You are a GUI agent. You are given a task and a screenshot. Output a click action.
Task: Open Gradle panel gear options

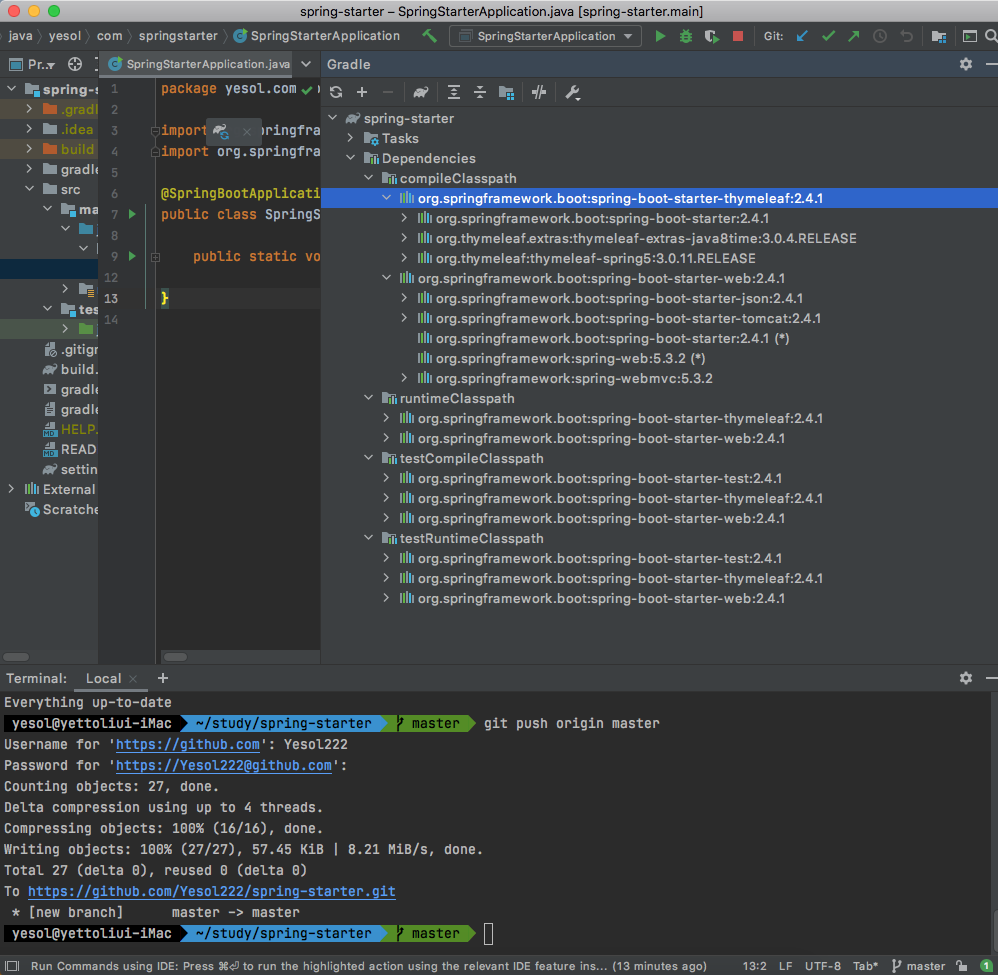[x=966, y=64]
